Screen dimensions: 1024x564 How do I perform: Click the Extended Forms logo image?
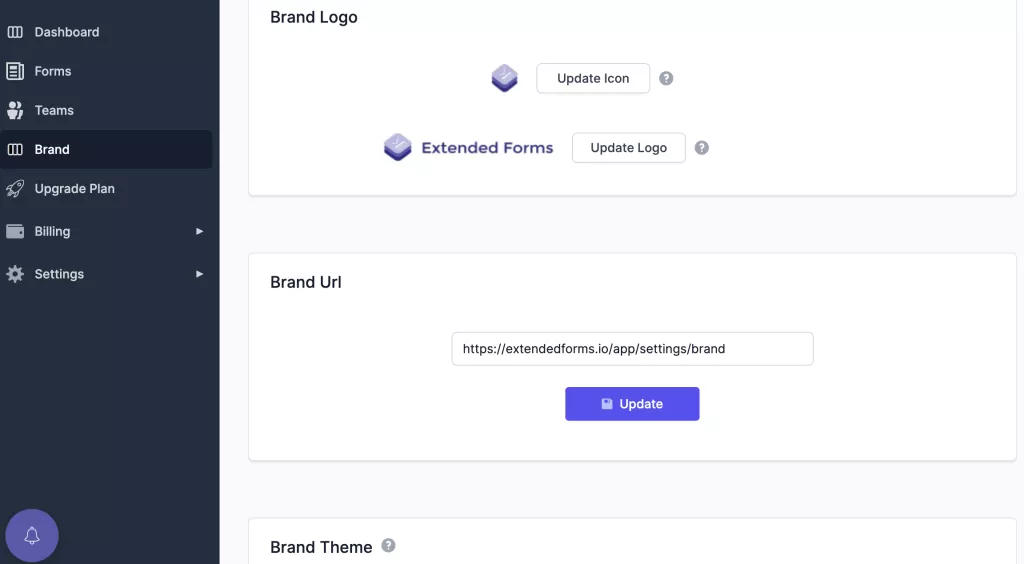(x=468, y=148)
